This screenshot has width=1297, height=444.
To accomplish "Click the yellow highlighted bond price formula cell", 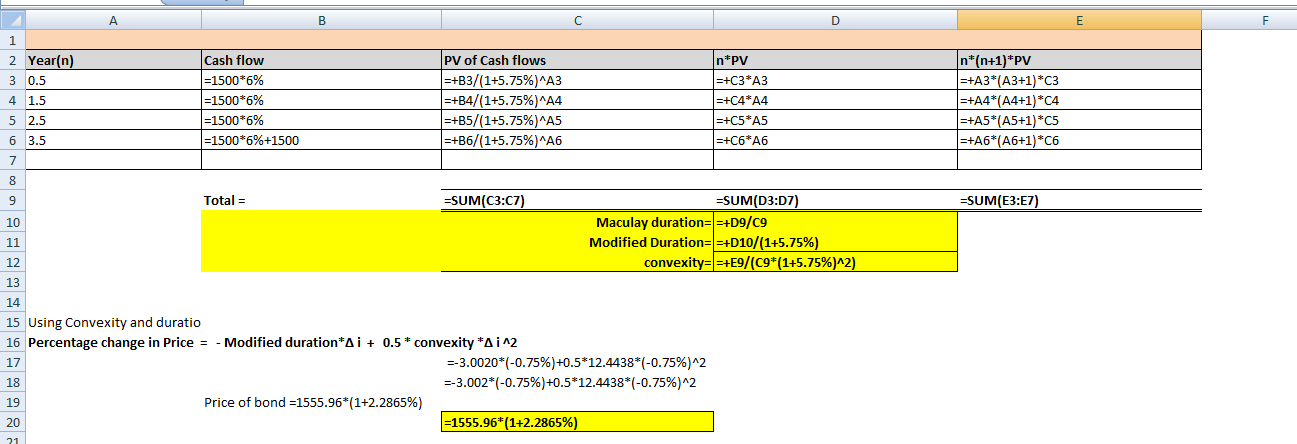I will [x=577, y=422].
